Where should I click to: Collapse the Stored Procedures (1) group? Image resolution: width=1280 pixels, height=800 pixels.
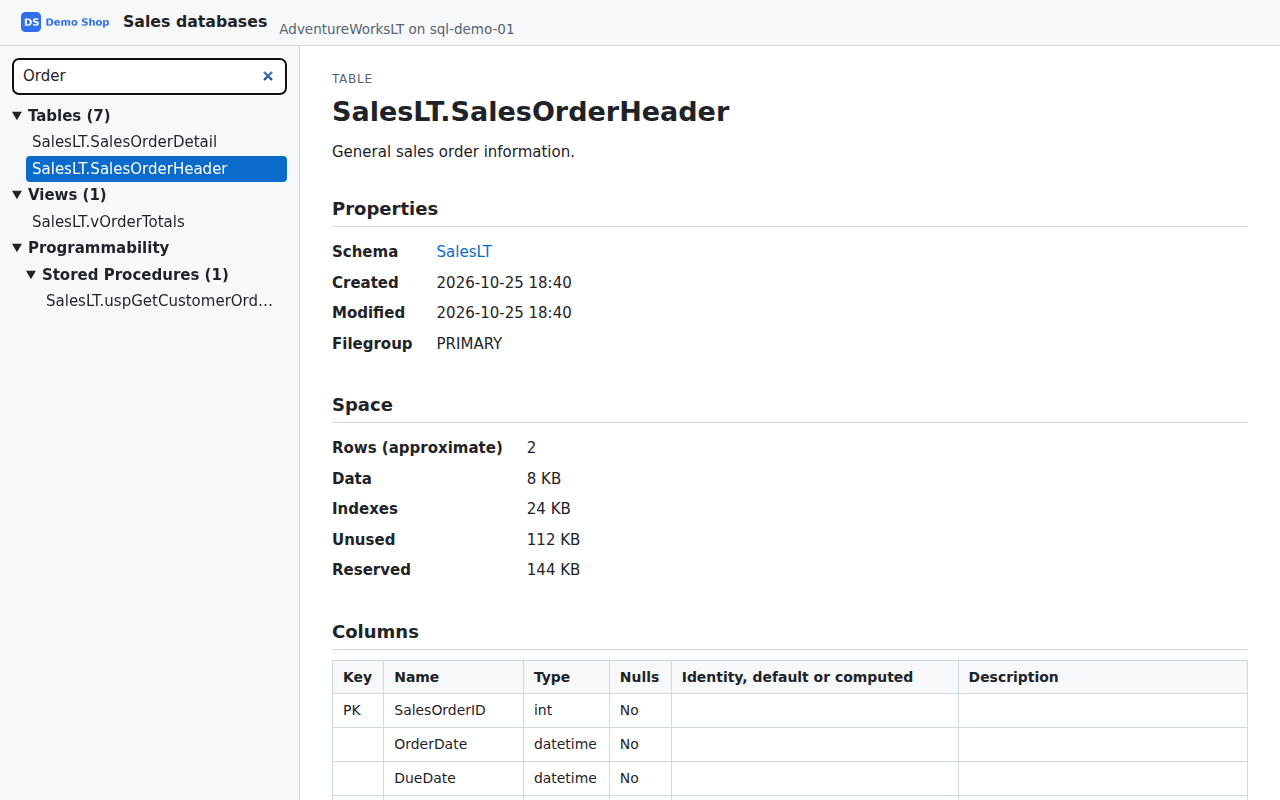pyautogui.click(x=31, y=274)
